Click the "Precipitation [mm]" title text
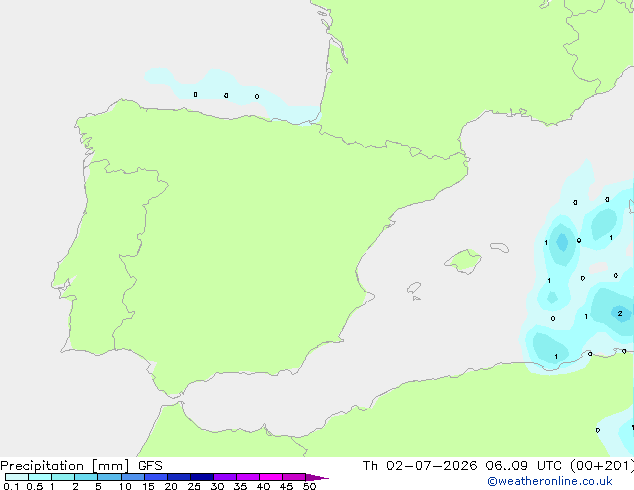634x490 pixels. click(x=65, y=466)
